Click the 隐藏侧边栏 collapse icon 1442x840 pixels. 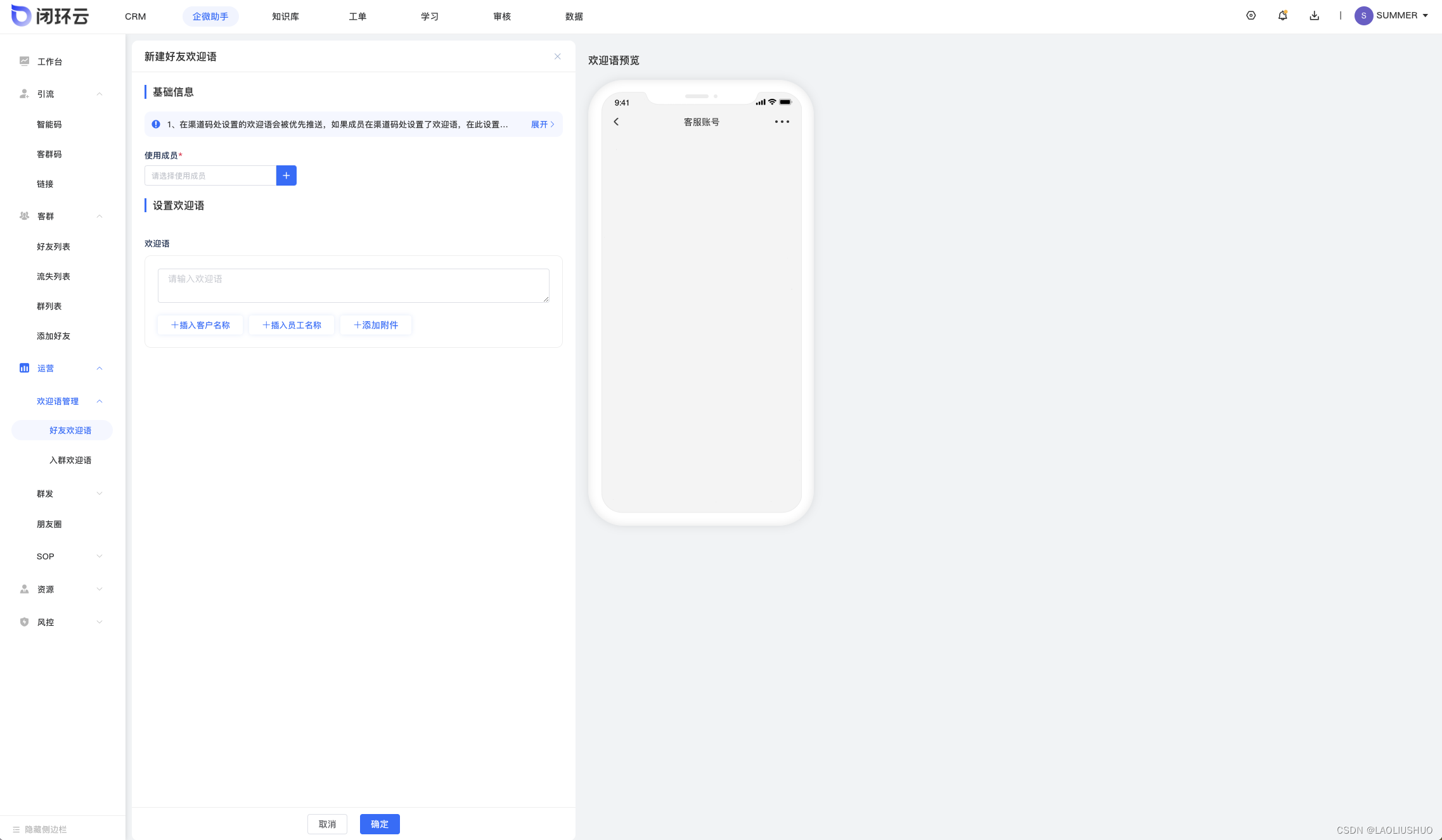pos(16,829)
